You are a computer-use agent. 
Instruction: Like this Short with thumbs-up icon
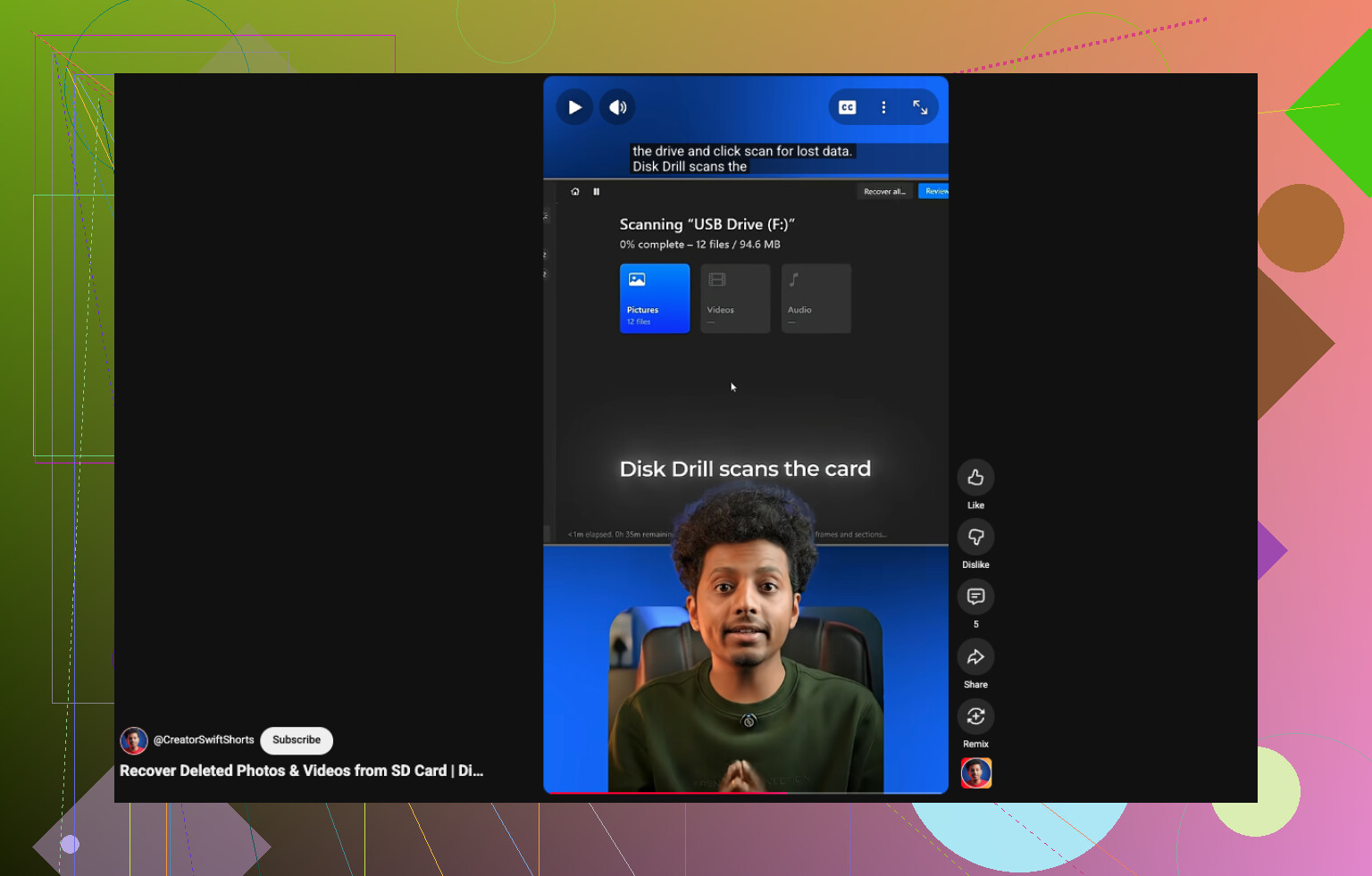[x=975, y=478]
